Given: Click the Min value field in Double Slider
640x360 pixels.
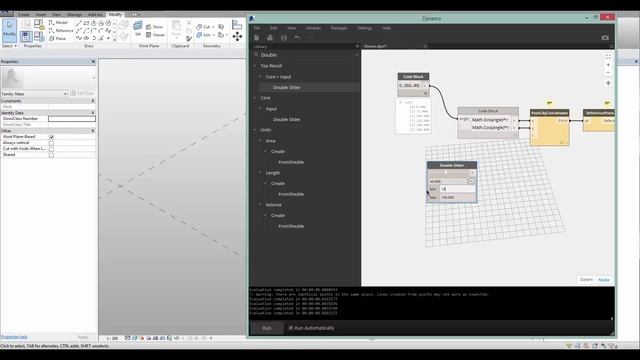Looking at the screenshot, I should tap(458, 189).
